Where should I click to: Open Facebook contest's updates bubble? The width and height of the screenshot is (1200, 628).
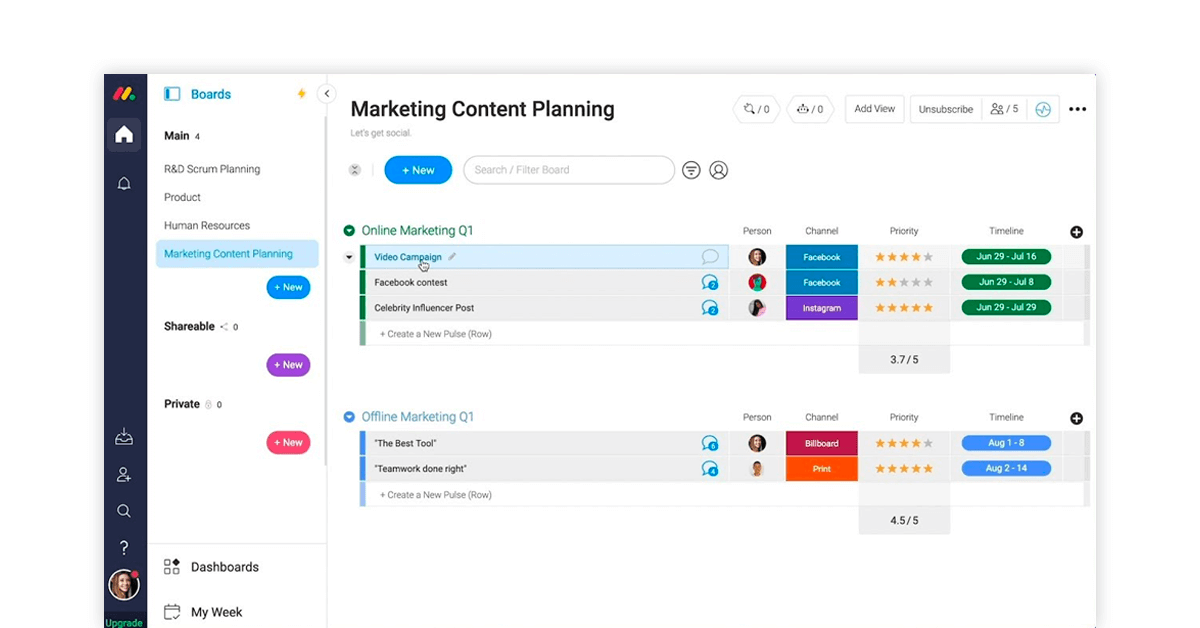pos(710,283)
